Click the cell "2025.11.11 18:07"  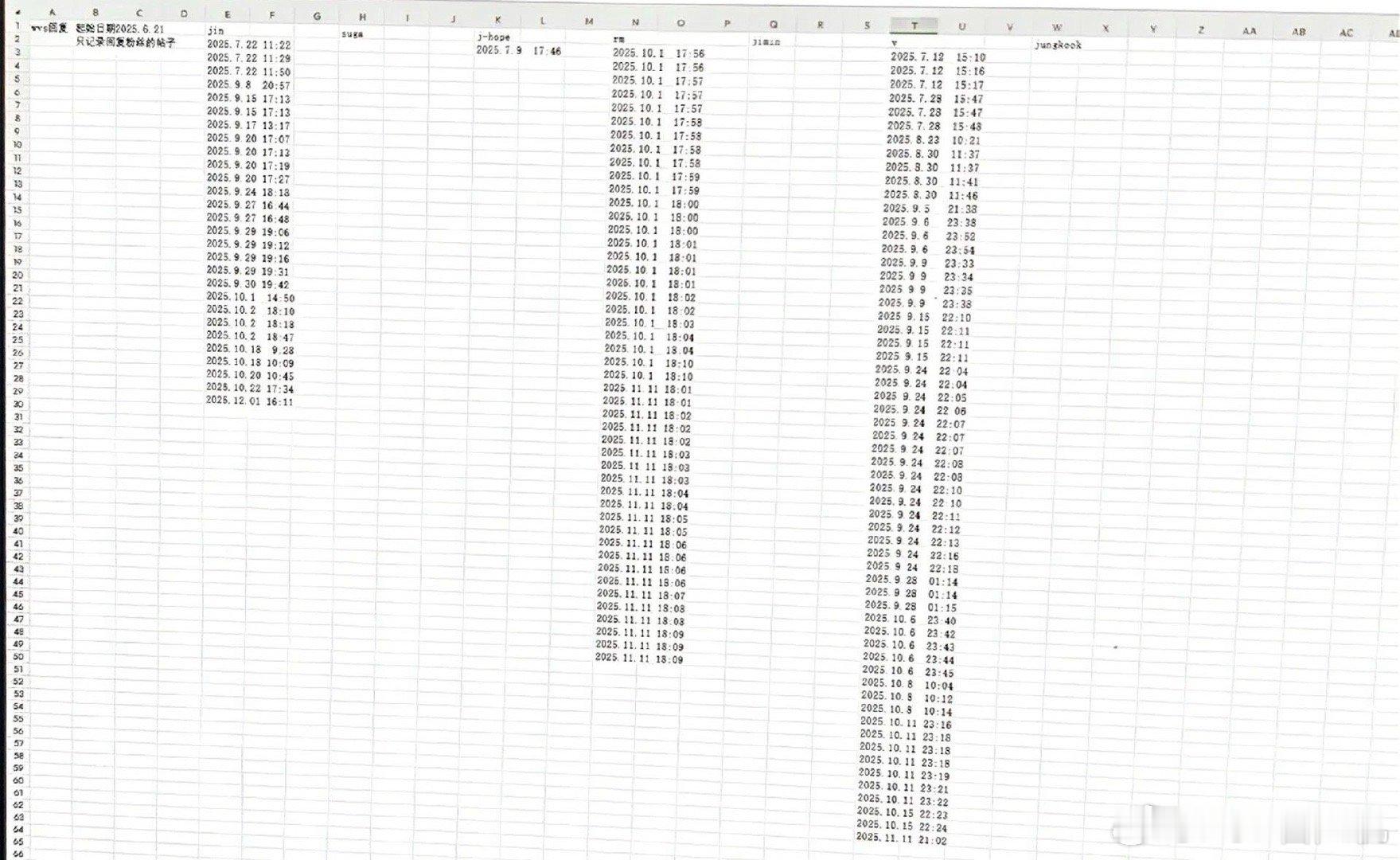click(x=641, y=594)
